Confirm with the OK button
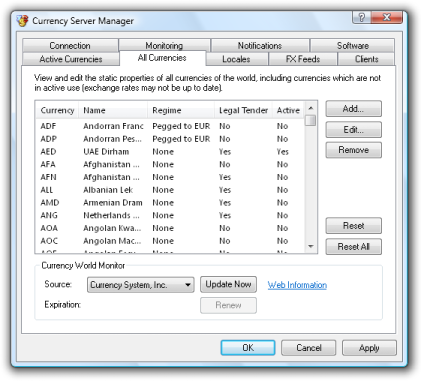421x381 pixels. coord(248,348)
